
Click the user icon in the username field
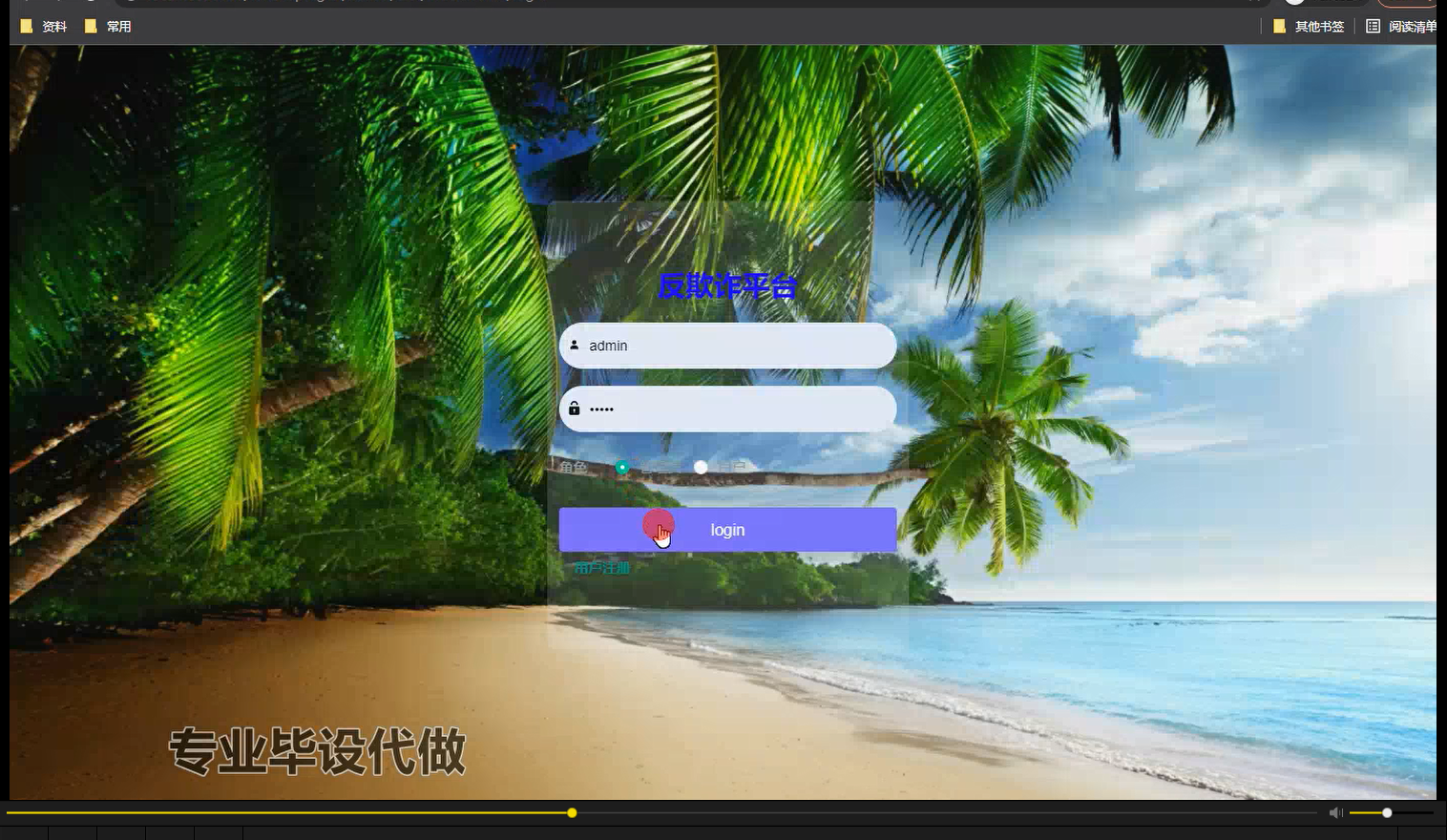(574, 346)
